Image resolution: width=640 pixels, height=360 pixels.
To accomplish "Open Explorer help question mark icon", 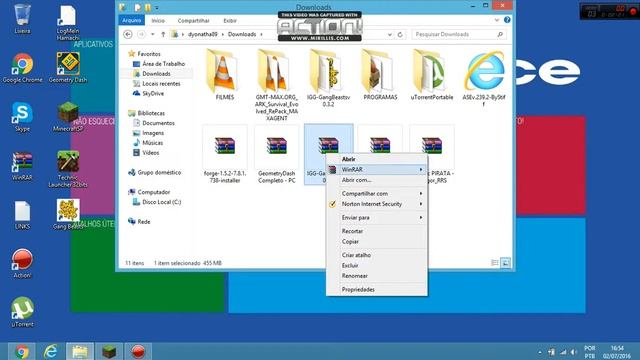I will [x=507, y=20].
